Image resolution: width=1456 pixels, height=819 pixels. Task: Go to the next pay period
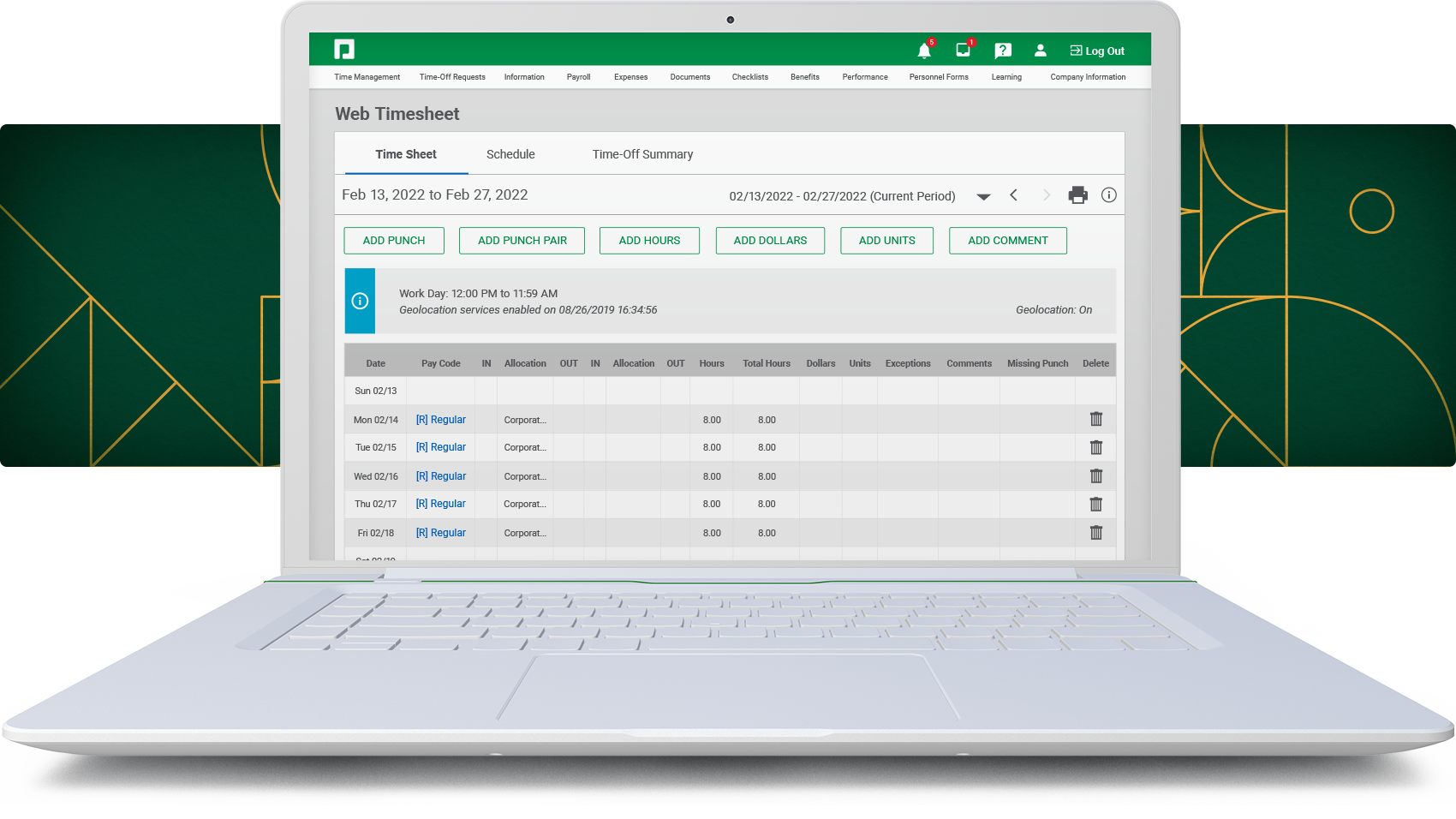1046,195
